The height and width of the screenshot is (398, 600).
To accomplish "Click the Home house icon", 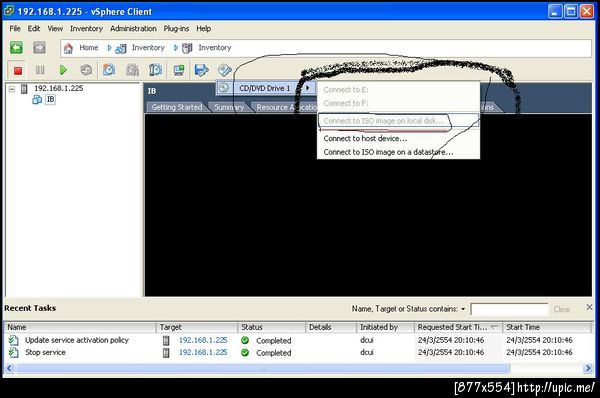I will [x=68, y=48].
